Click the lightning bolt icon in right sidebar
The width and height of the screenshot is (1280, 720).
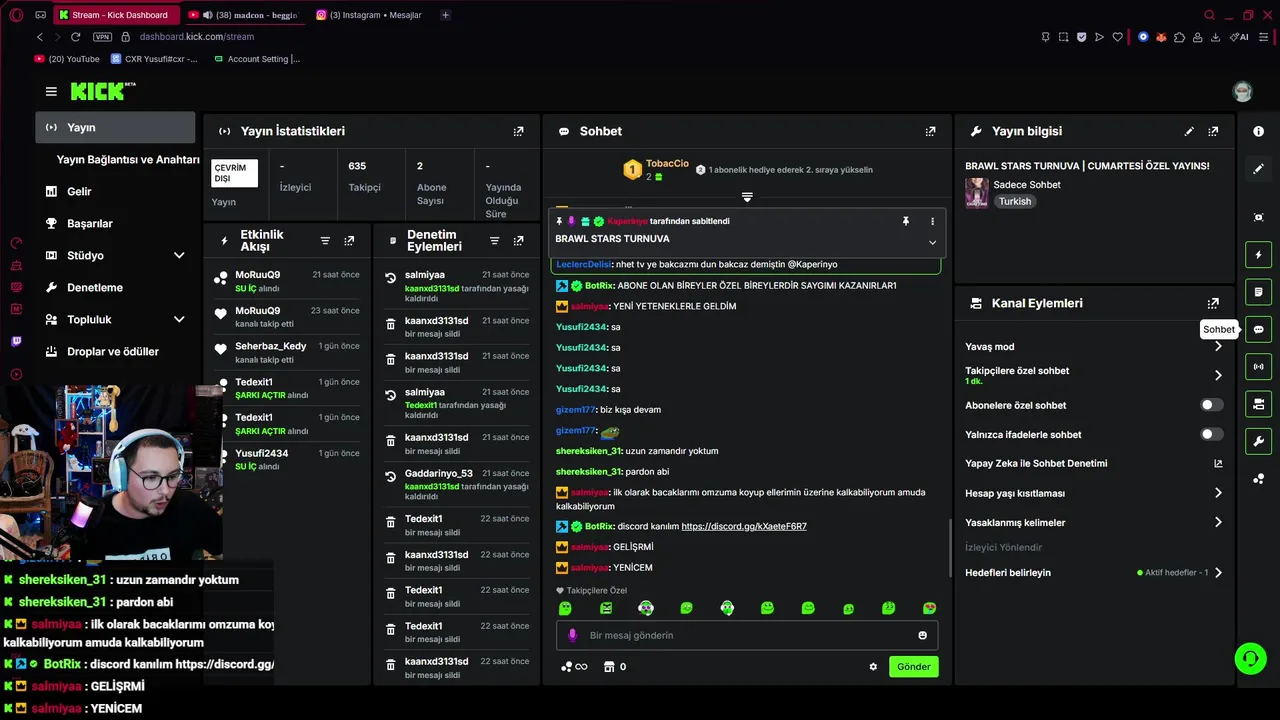[1258, 255]
